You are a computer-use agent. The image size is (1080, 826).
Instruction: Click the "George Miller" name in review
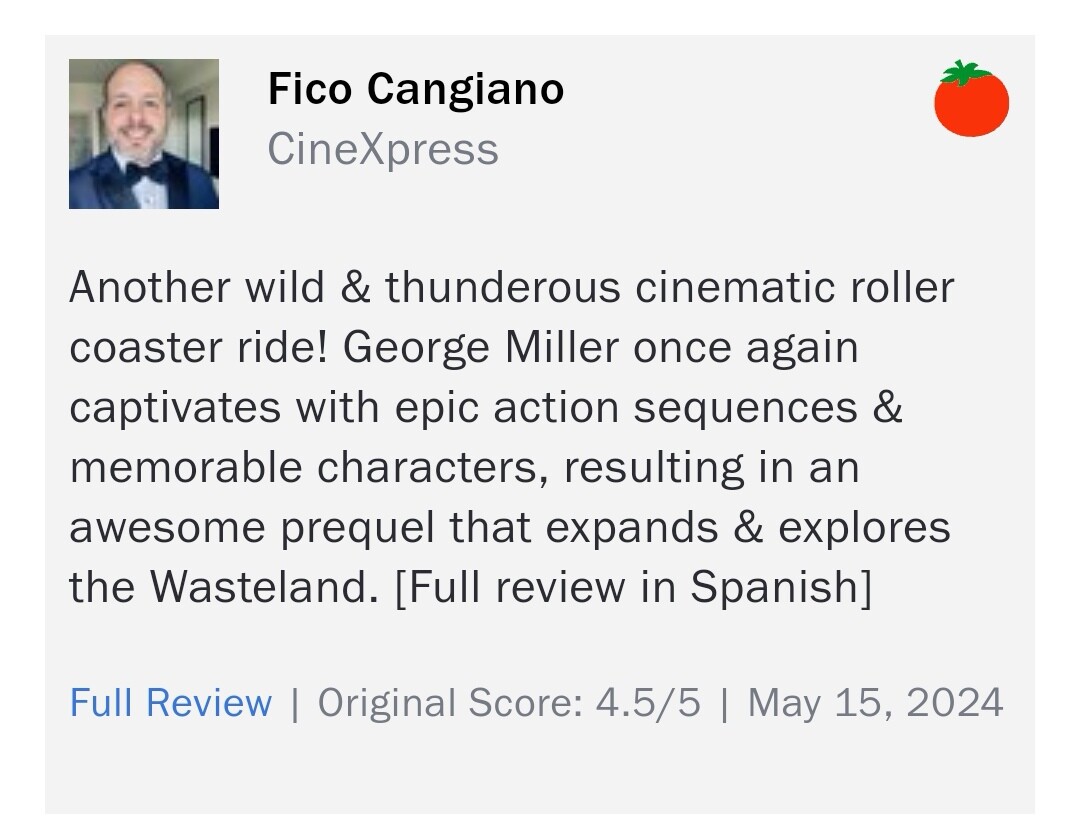tap(482, 348)
